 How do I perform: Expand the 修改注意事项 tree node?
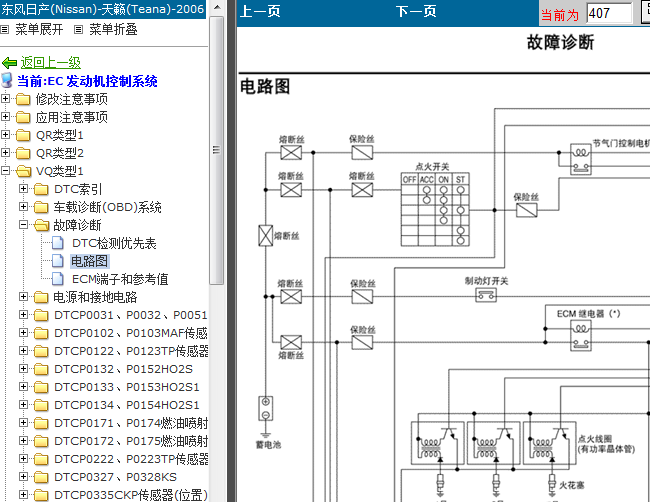click(5, 99)
